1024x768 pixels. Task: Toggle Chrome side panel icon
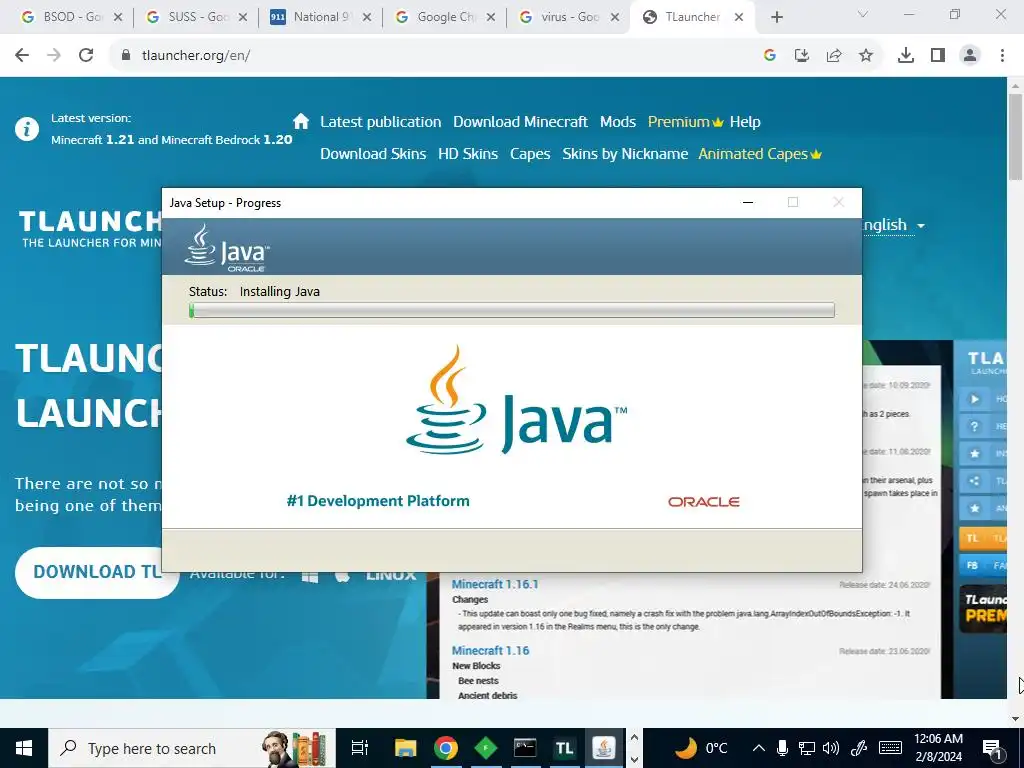pos(938,56)
